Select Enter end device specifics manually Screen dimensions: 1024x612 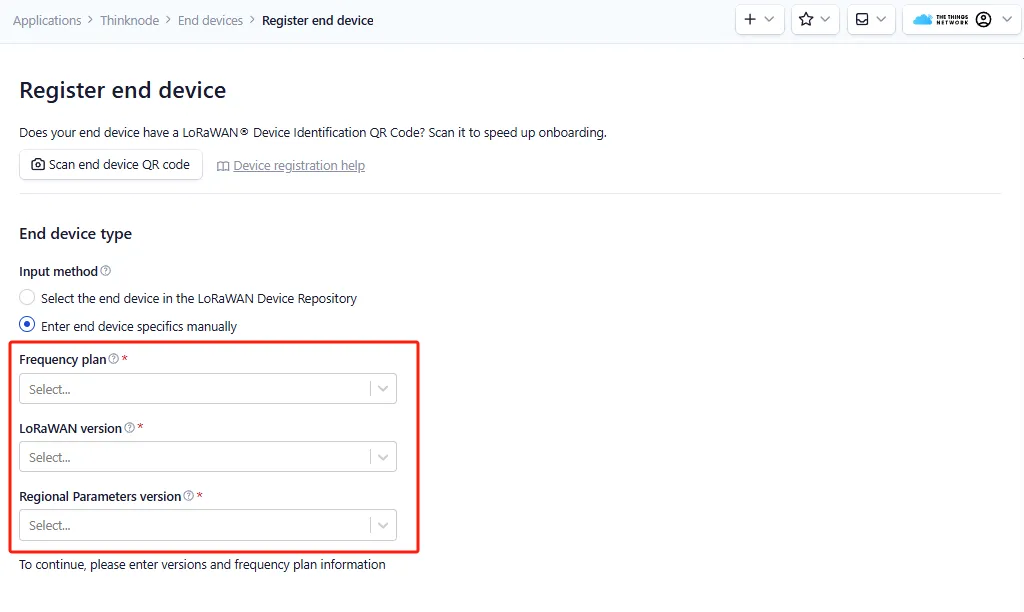pyautogui.click(x=27, y=325)
